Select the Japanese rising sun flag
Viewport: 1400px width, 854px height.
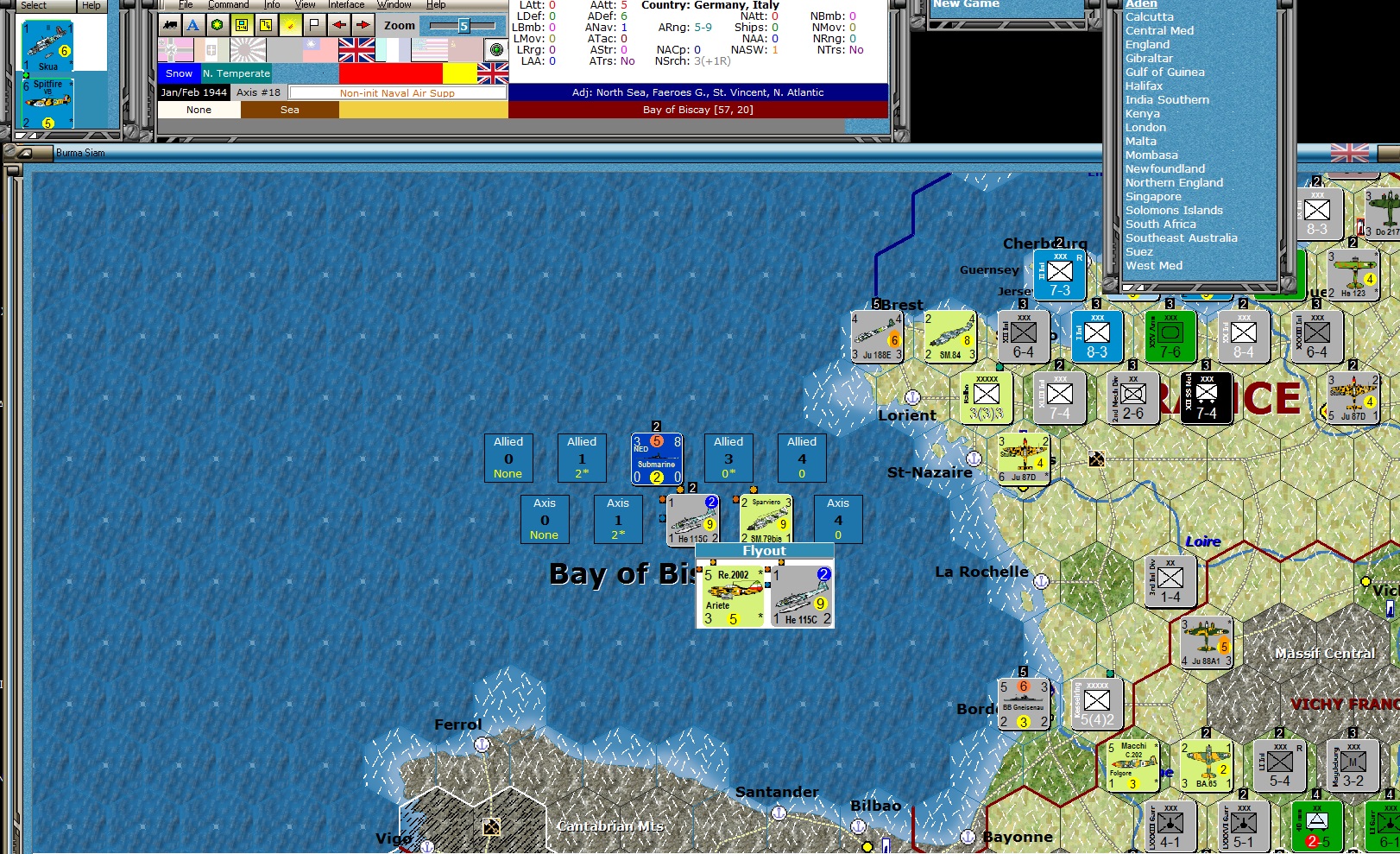tap(248, 50)
